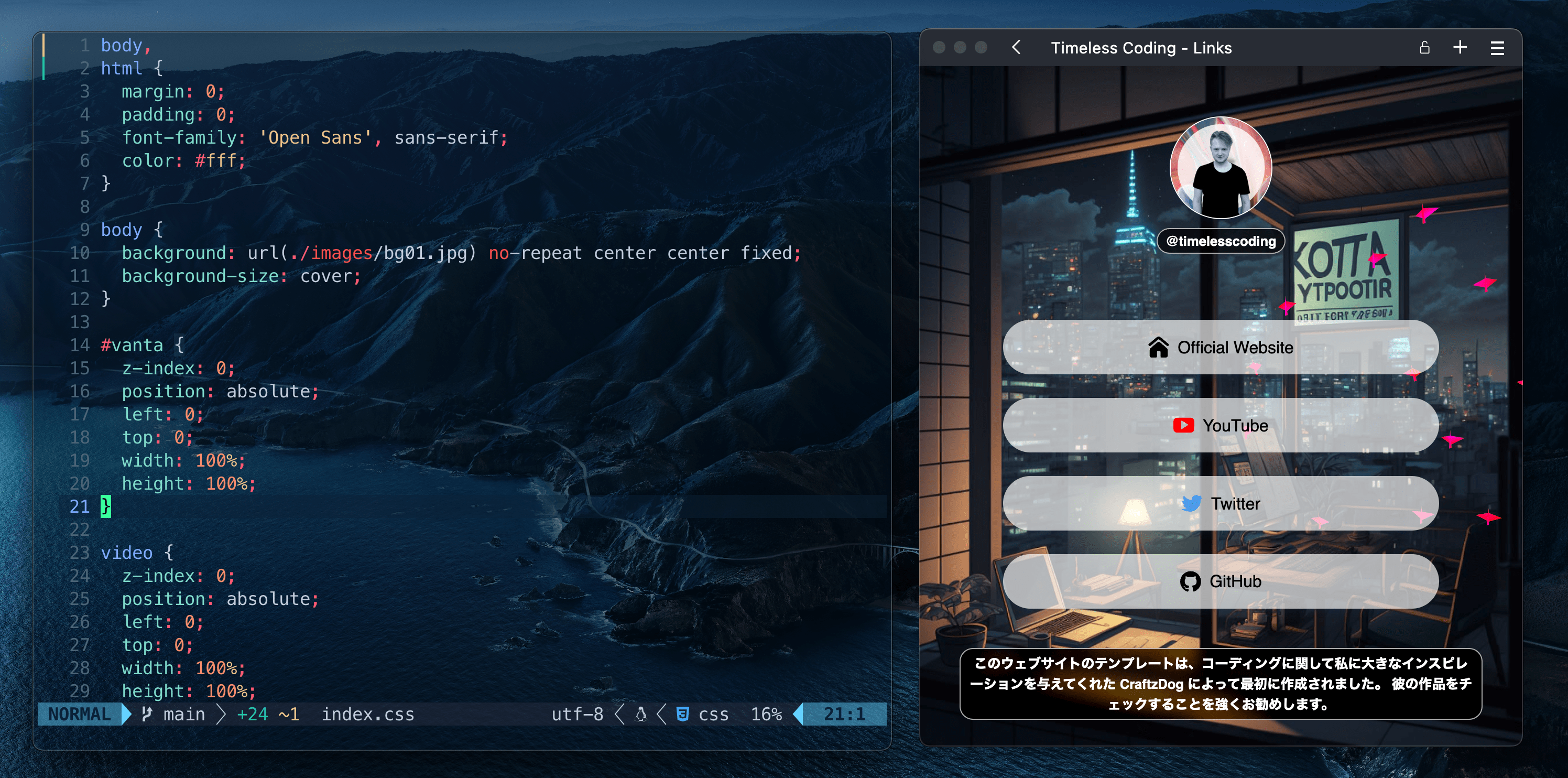The width and height of the screenshot is (1568, 778).
Task: Click the profile avatar photo
Action: coord(1221,167)
